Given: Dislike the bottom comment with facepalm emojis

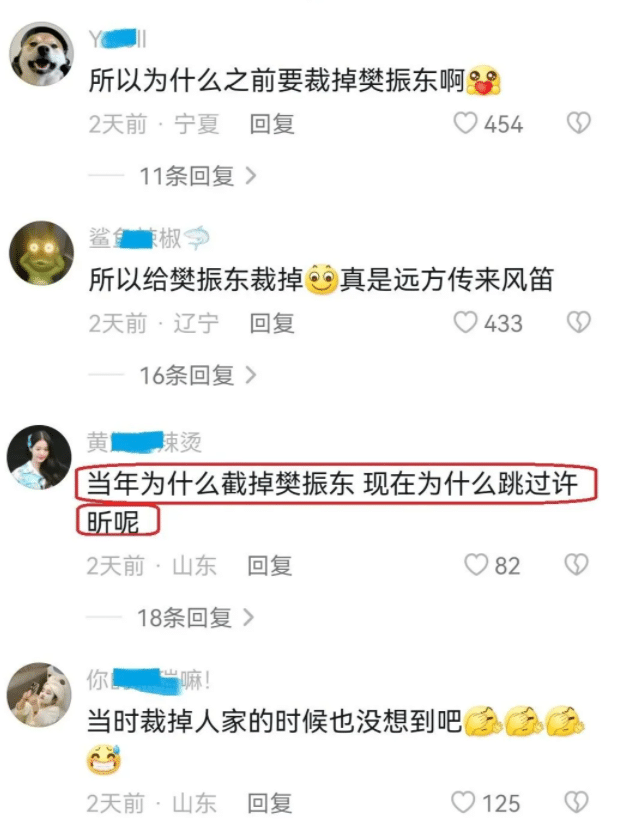Looking at the screenshot, I should coord(576,802).
